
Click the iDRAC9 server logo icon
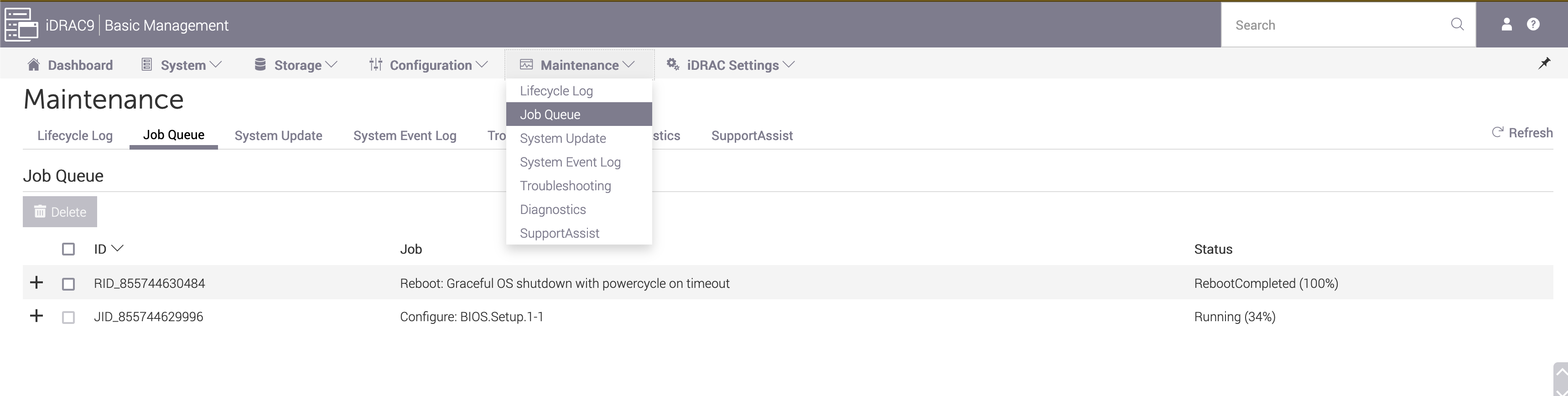tap(21, 24)
